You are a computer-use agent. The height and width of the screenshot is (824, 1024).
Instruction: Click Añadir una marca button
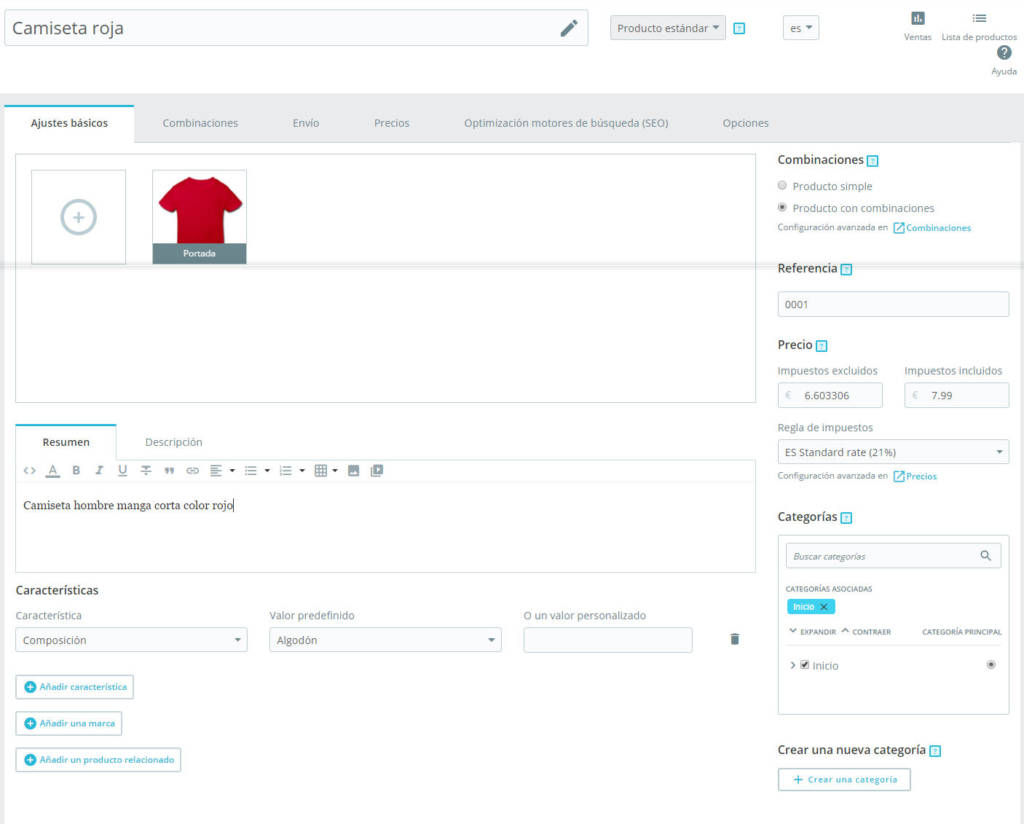click(69, 723)
